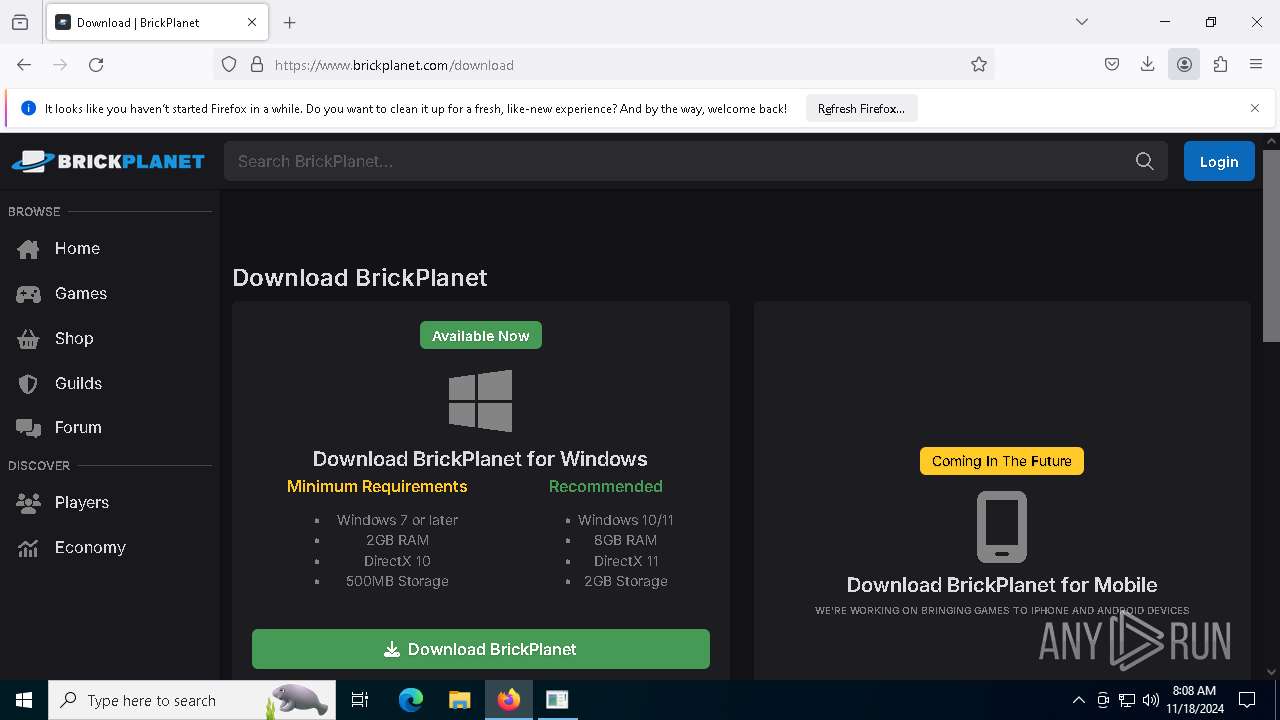Open Microsoft Edge from the taskbar
The width and height of the screenshot is (1280, 720).
point(411,700)
